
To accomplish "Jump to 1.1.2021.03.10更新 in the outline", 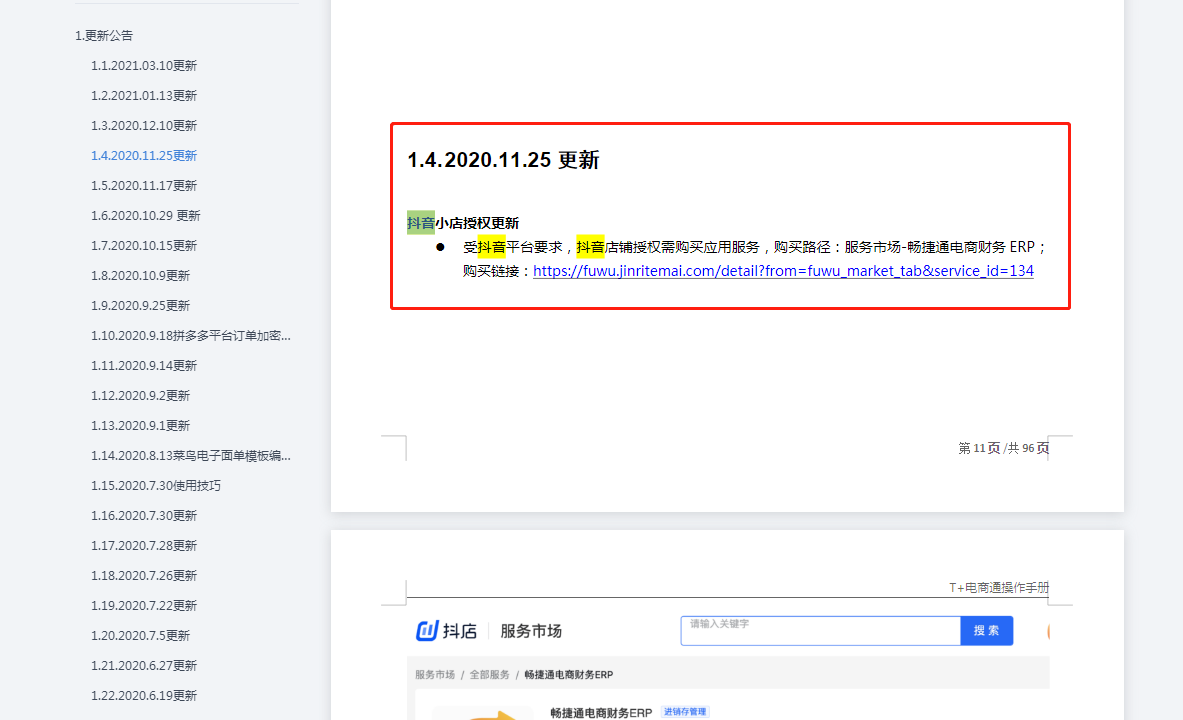I will click(x=144, y=66).
